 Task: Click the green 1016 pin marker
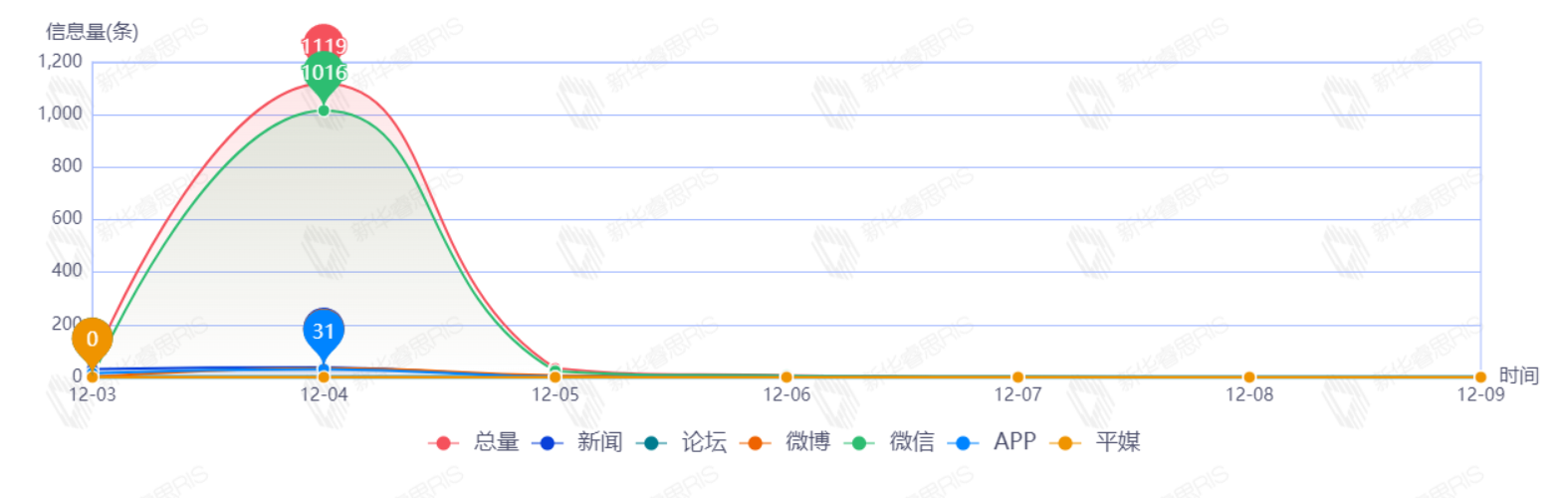[x=324, y=74]
